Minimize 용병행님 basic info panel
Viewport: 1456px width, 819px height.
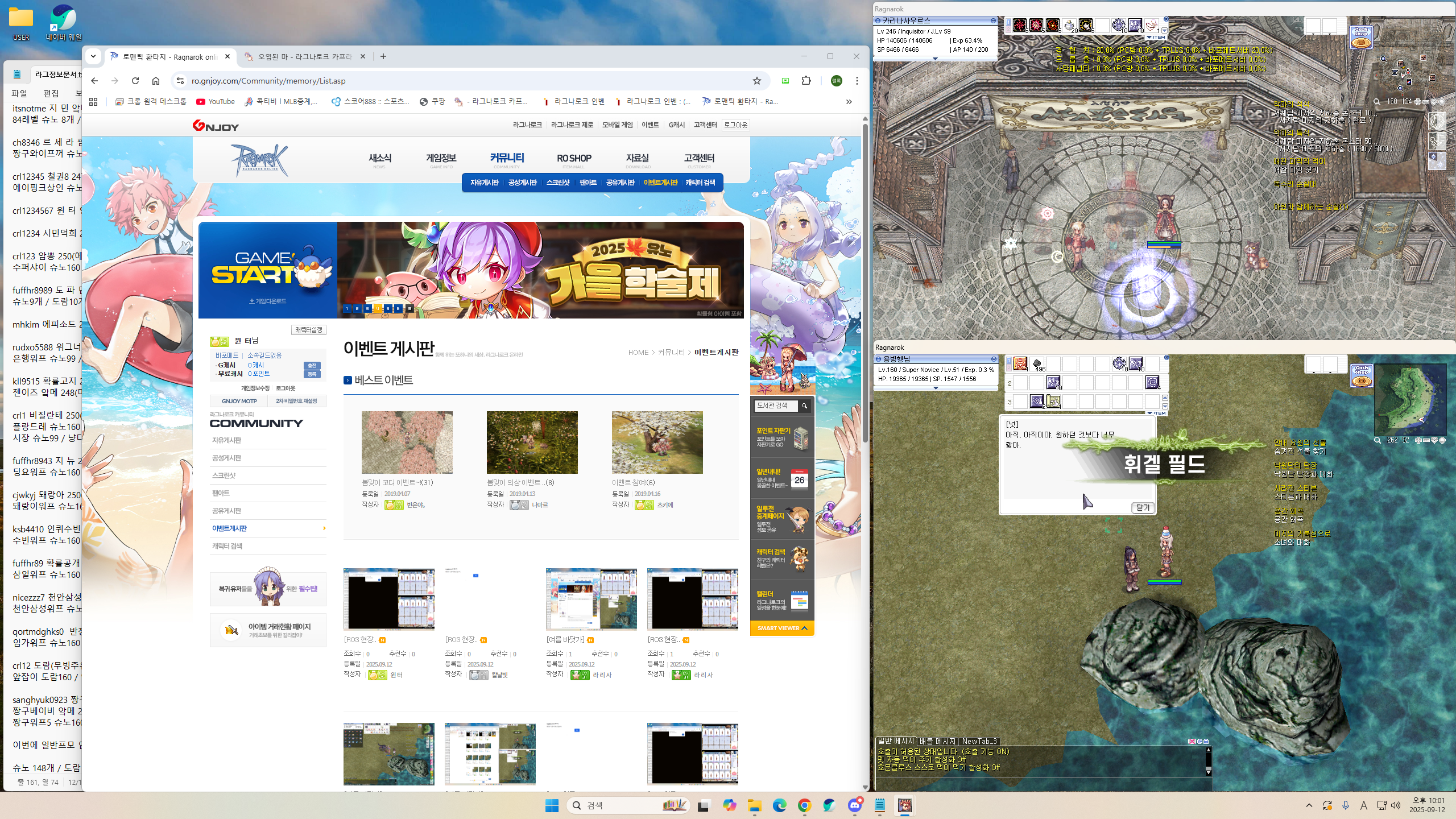point(994,359)
